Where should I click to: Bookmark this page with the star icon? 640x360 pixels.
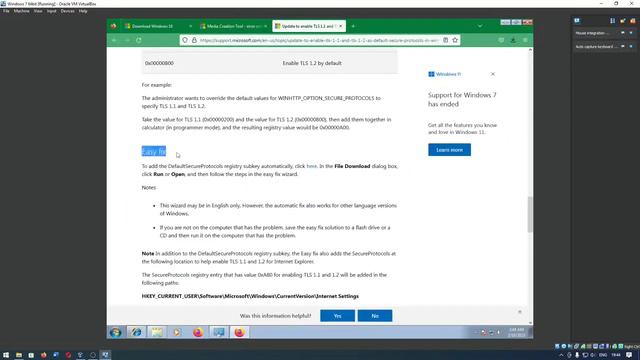(x=455, y=40)
